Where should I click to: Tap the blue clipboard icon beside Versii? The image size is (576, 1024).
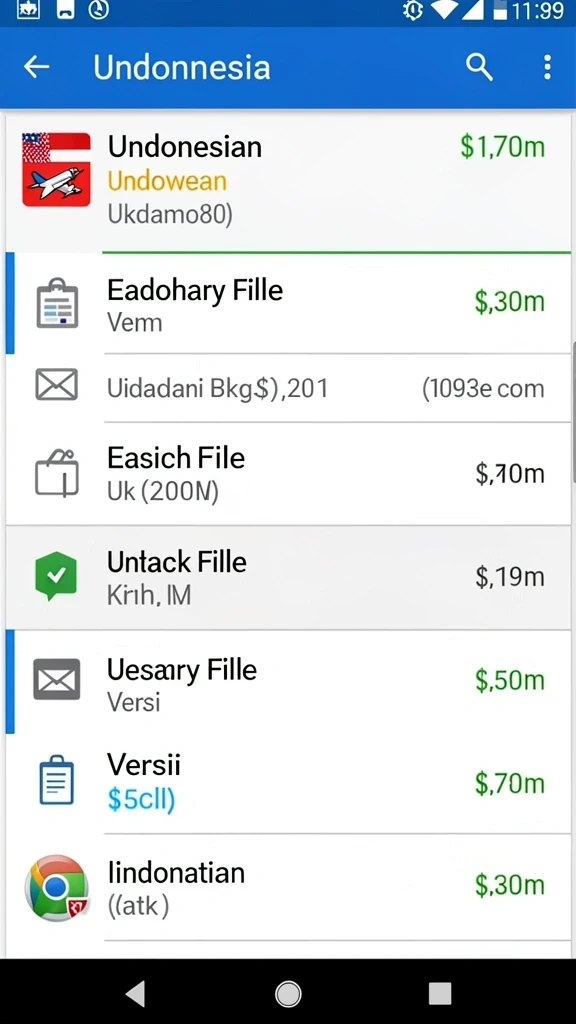57,780
